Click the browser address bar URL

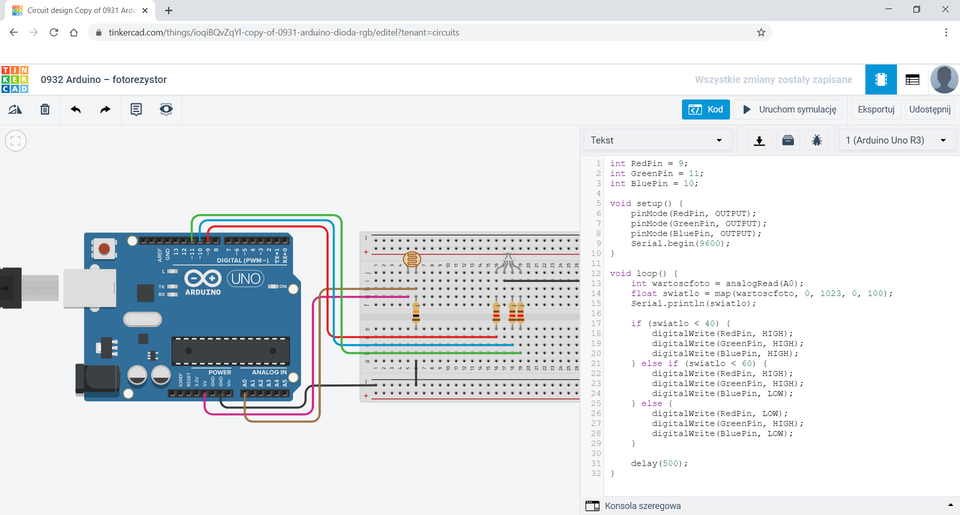(283, 32)
